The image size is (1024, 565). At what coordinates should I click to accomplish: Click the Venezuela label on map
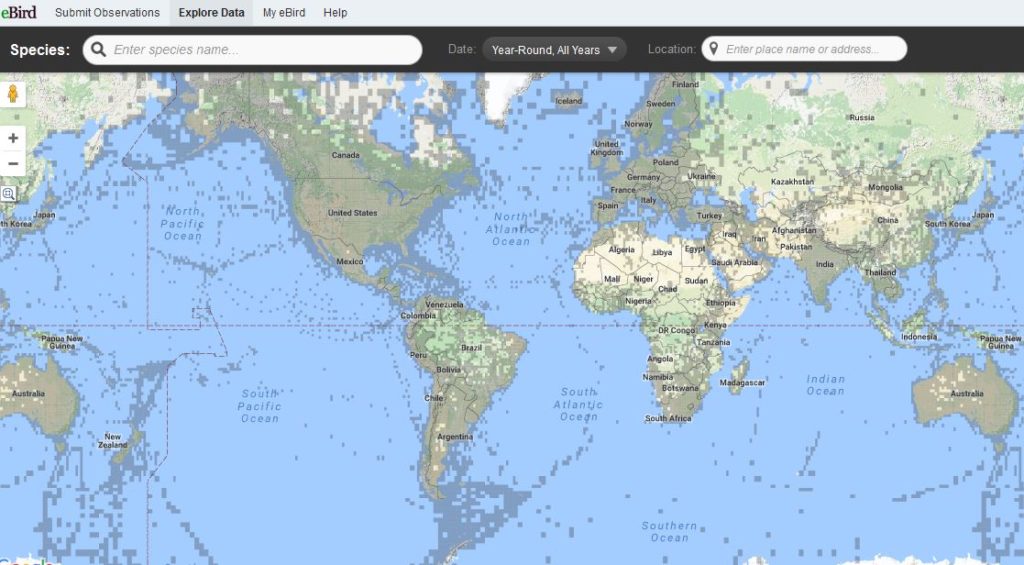pyautogui.click(x=444, y=304)
